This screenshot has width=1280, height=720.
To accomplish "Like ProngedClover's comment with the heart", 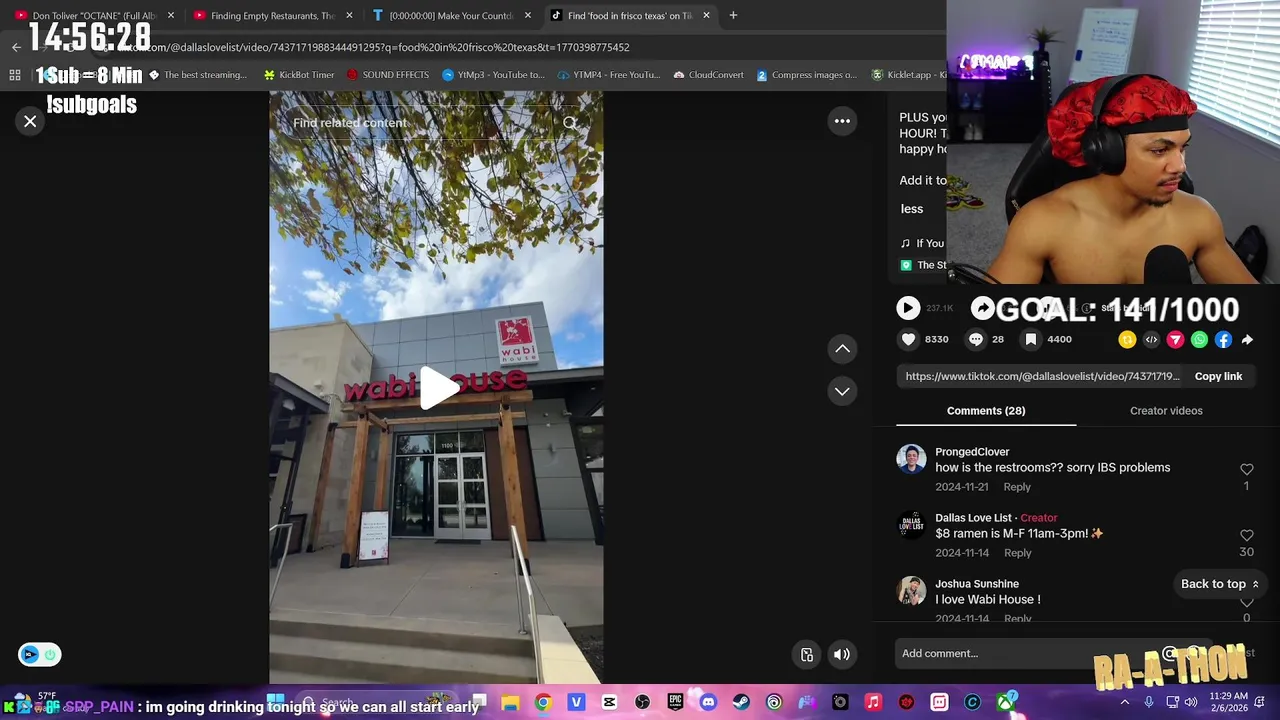I will 1246,469.
